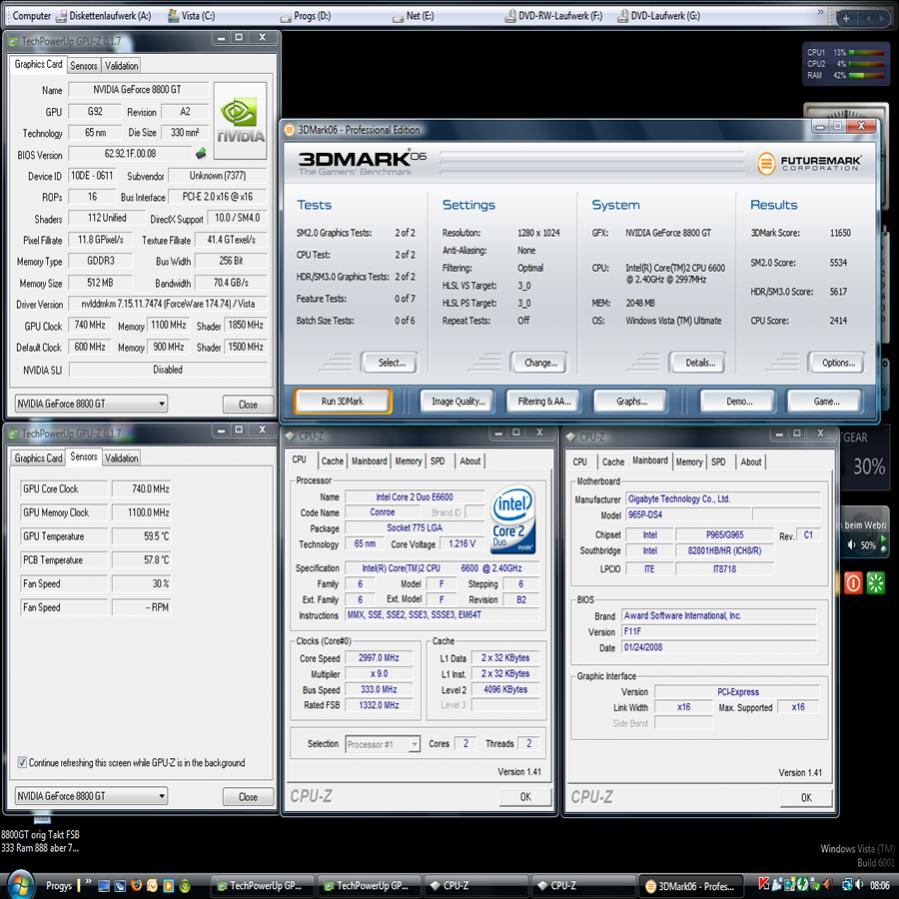Click the 3DMark06 taskbar button

pyautogui.click(x=691, y=886)
